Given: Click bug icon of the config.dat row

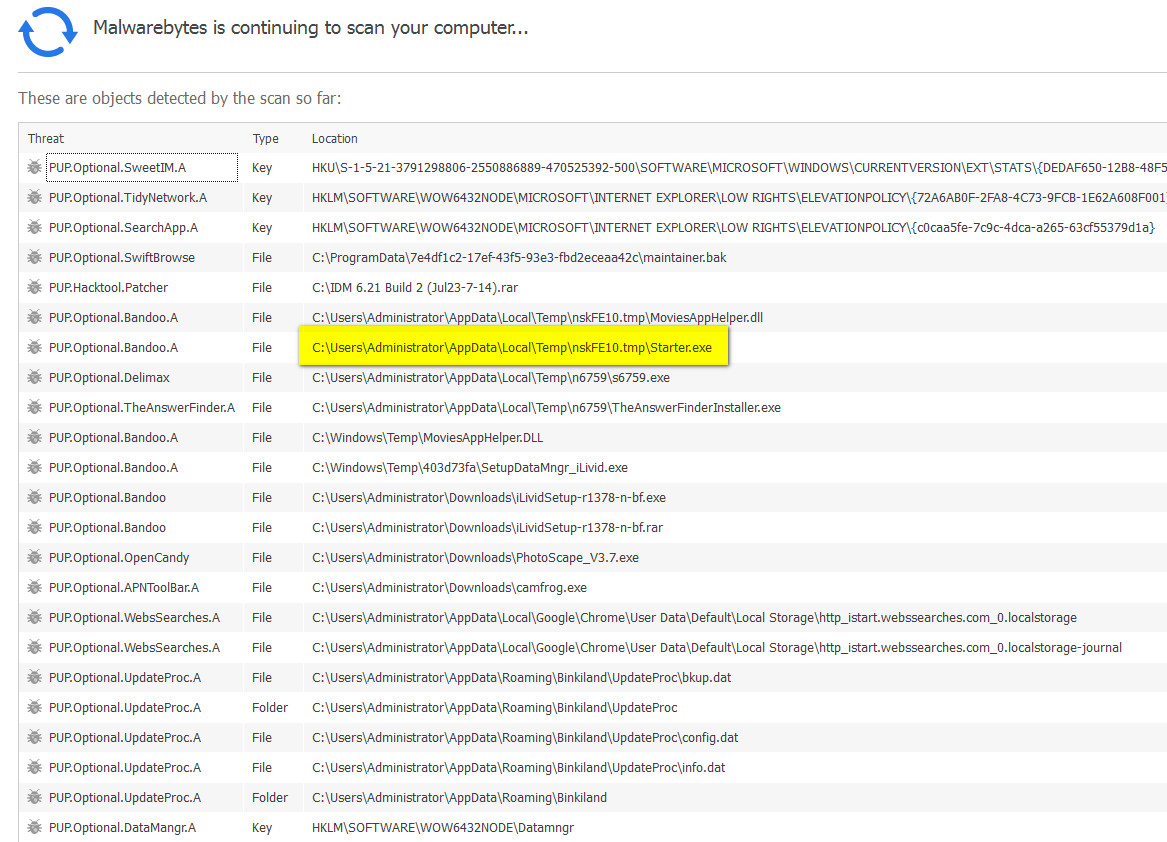Looking at the screenshot, I should click(x=34, y=737).
